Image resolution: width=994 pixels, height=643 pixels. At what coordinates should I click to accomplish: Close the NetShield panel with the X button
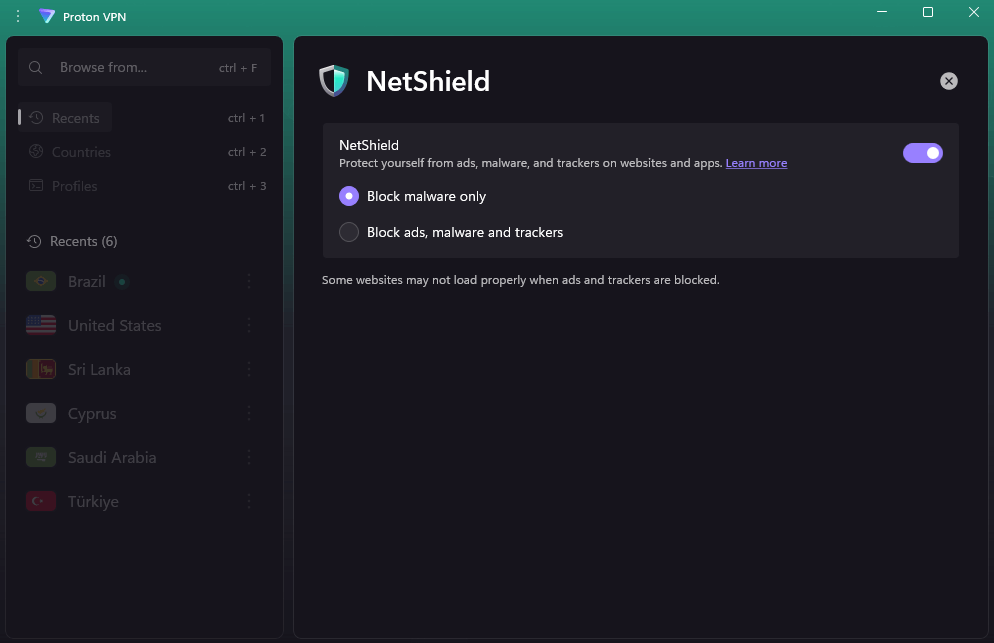948,81
